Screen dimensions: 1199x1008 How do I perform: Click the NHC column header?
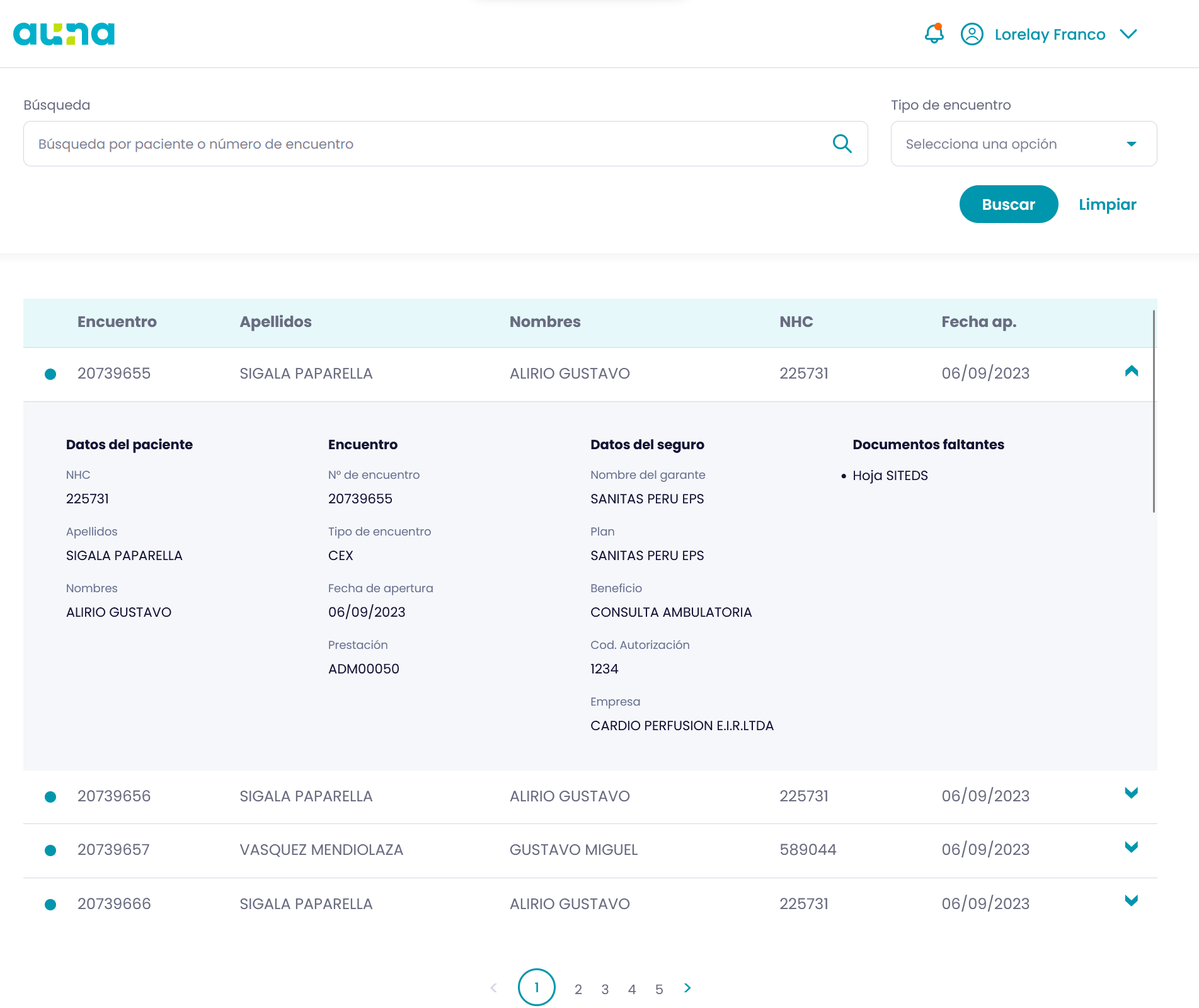pyautogui.click(x=796, y=322)
